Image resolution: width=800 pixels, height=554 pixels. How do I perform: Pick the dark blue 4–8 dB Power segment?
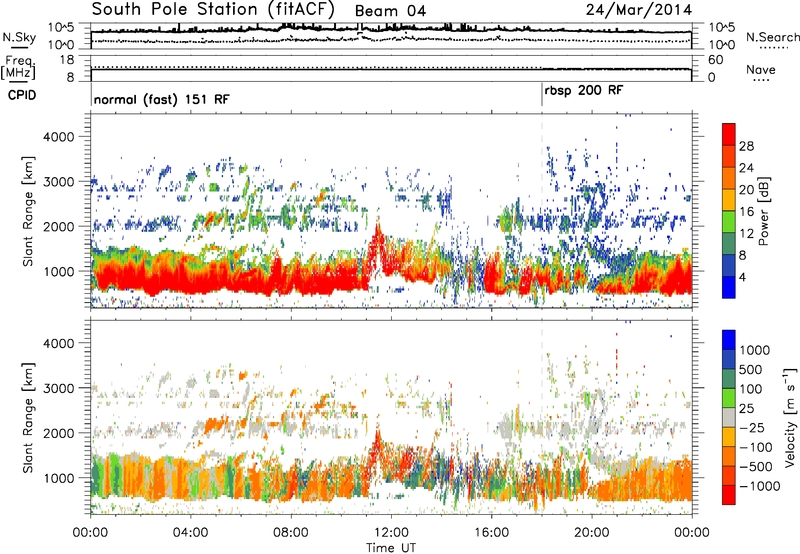coord(729,265)
